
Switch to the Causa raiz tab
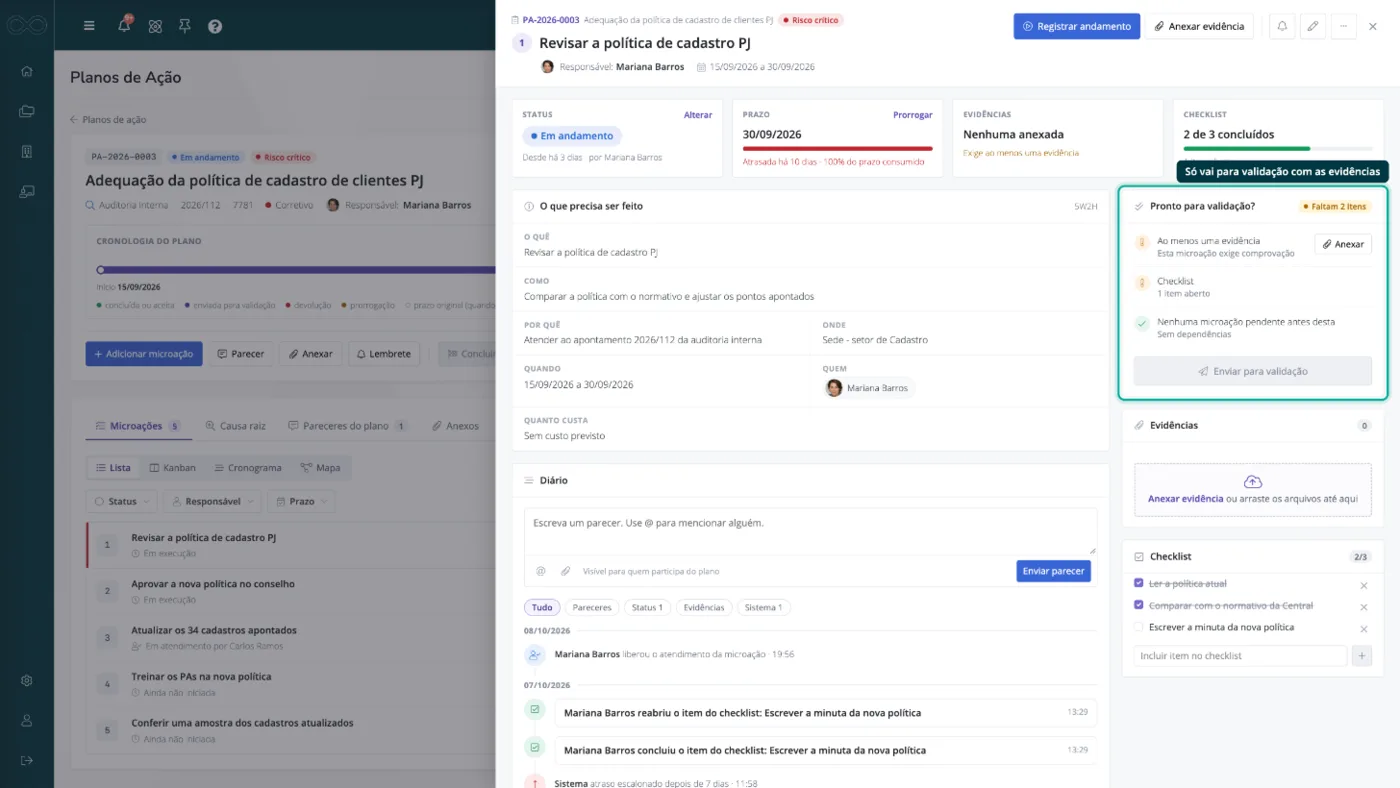coord(236,426)
